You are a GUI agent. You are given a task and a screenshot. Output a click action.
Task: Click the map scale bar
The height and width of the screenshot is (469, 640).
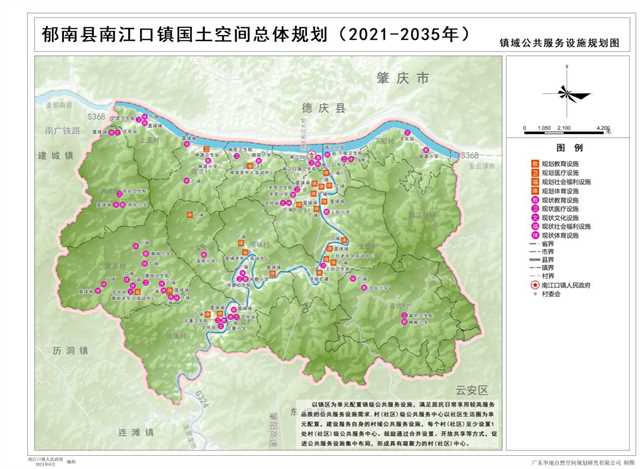tap(566, 133)
